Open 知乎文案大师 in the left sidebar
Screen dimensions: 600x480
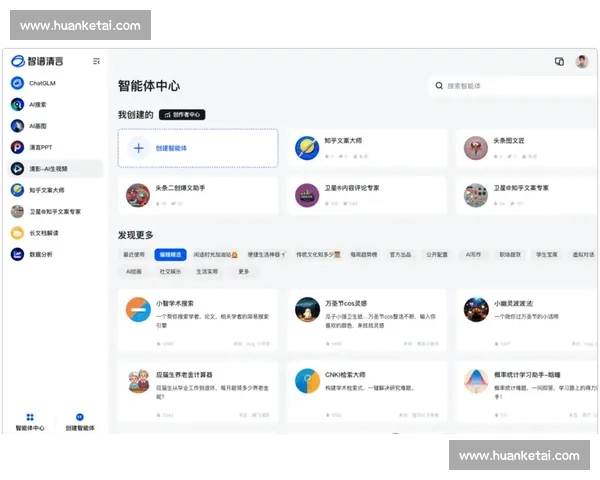55,190
